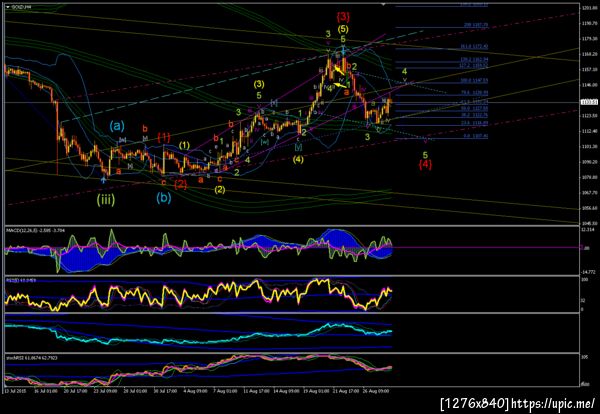Image resolution: width=600 pixels, height=414 pixels.
Task: Click the 23 Jul 09:00 time axis label
Action: click(x=104, y=391)
